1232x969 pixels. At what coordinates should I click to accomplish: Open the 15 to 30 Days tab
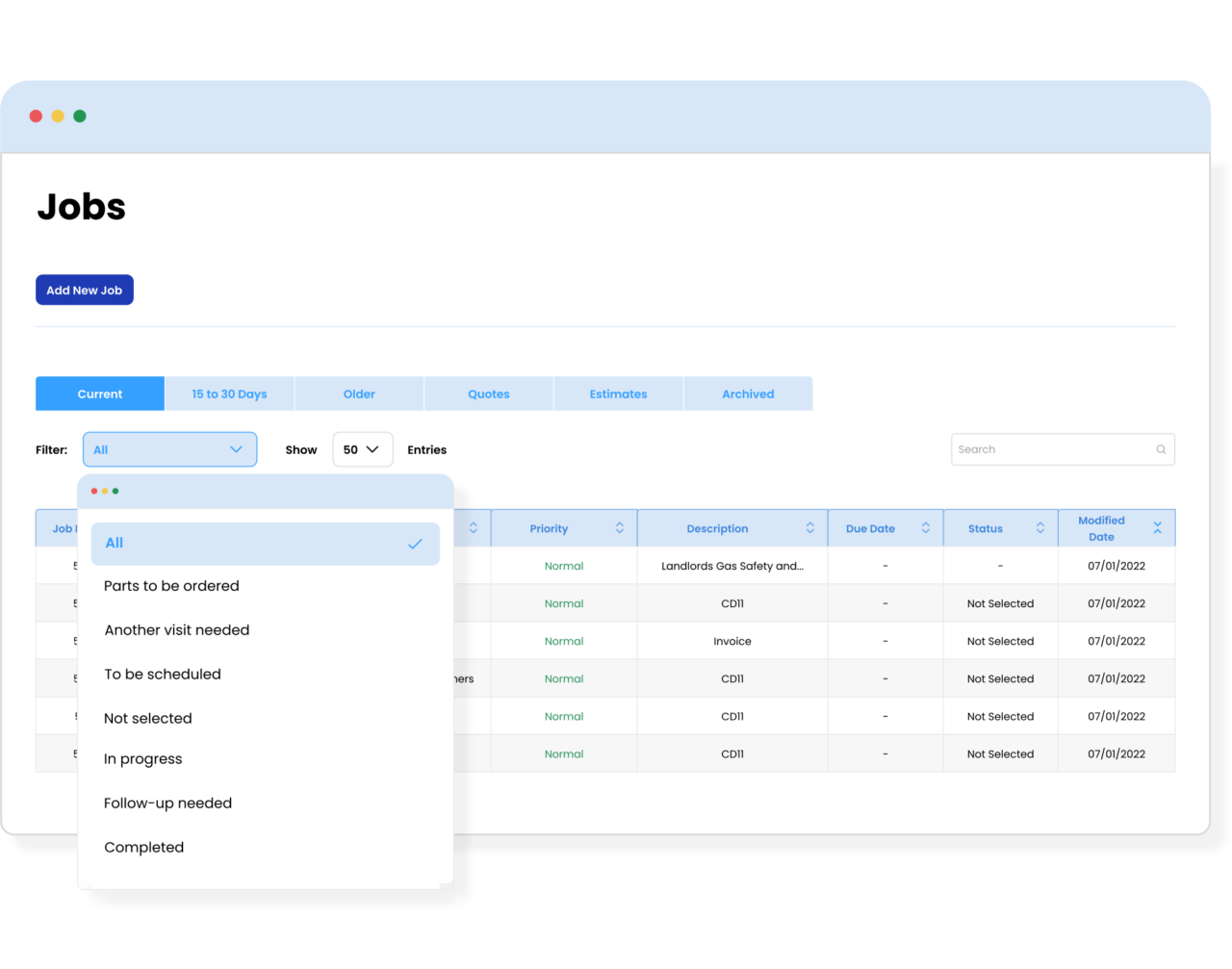229,394
